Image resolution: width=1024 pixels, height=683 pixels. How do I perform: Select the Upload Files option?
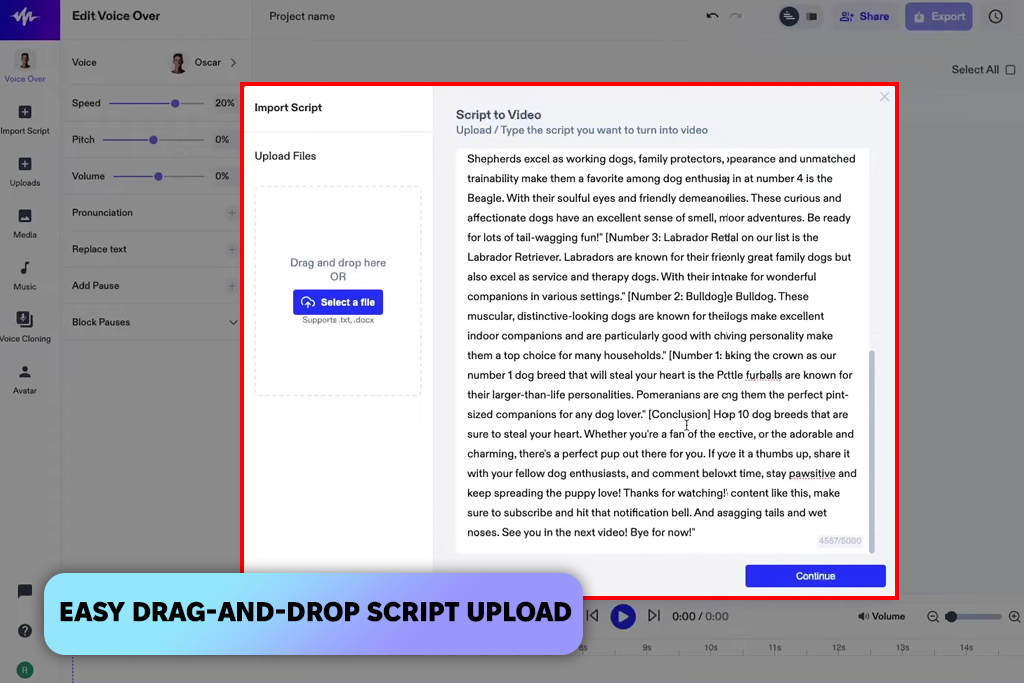(285, 156)
